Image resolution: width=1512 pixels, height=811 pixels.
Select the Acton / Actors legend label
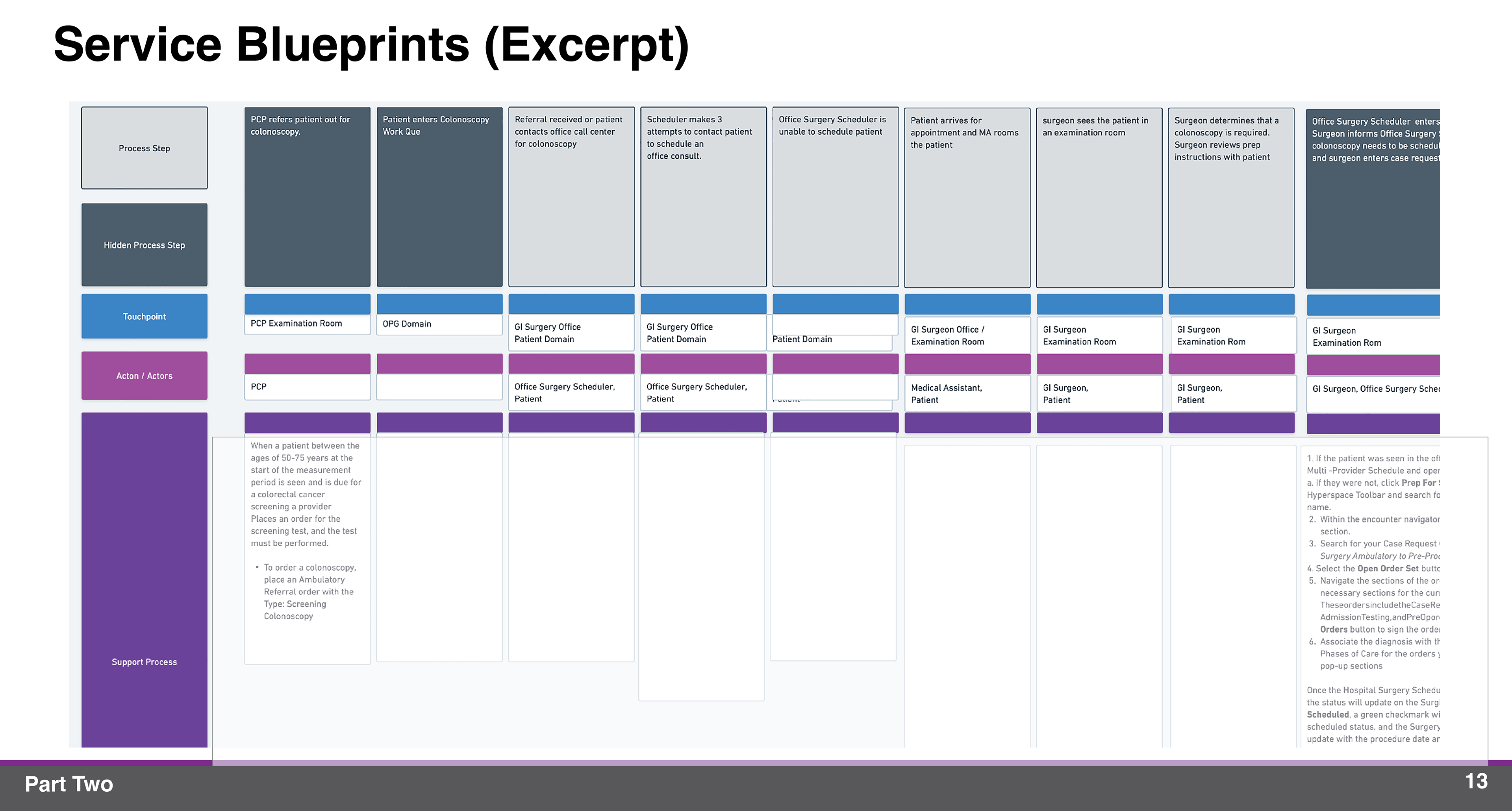point(144,376)
